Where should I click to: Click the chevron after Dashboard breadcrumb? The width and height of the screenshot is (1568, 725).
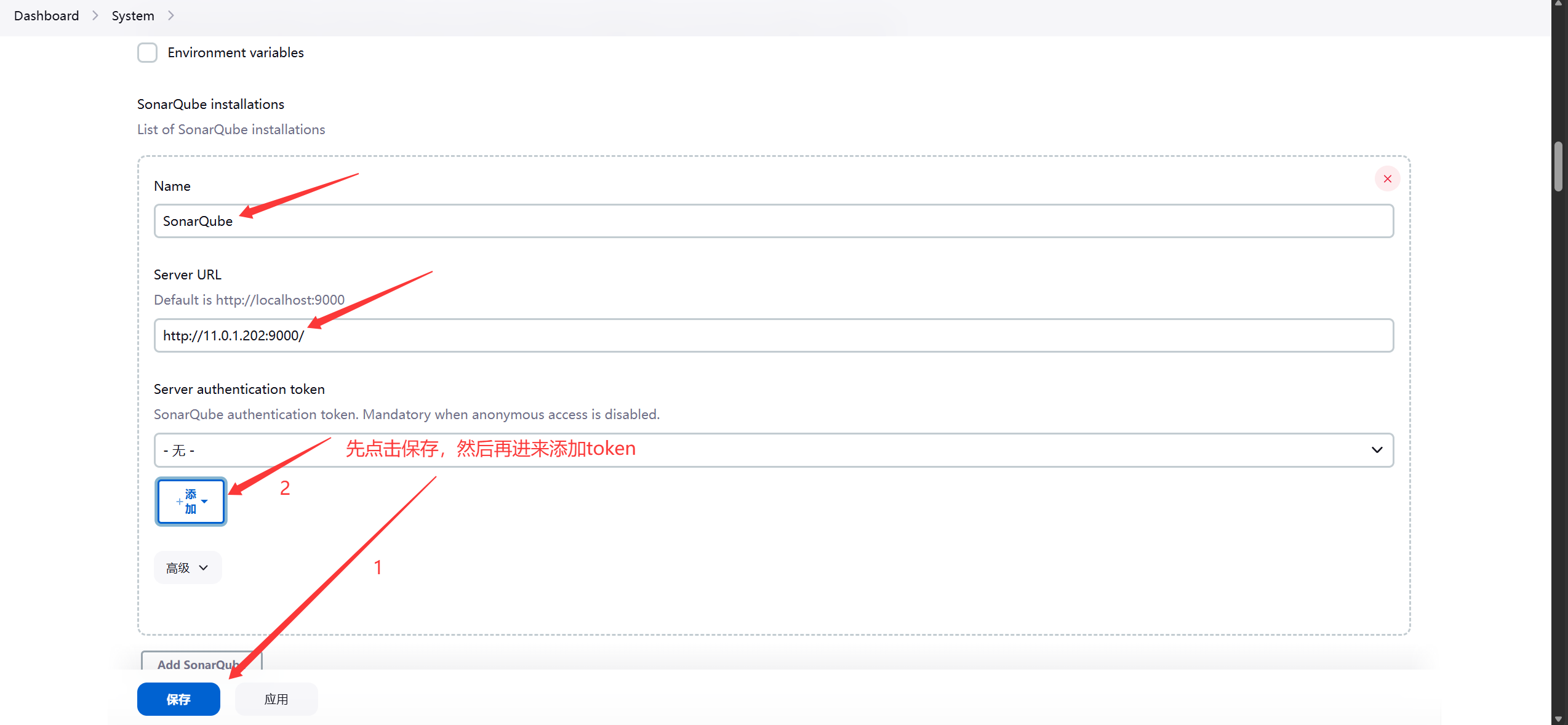95,16
